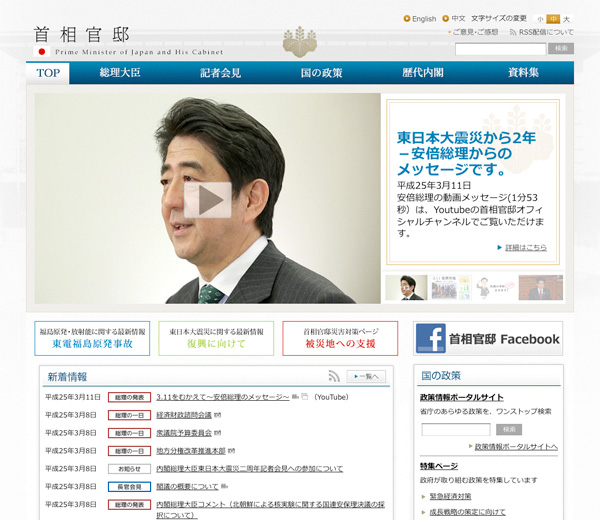Click the 経済財政諮問会議 news link
600x520 pixels.
click(x=183, y=414)
